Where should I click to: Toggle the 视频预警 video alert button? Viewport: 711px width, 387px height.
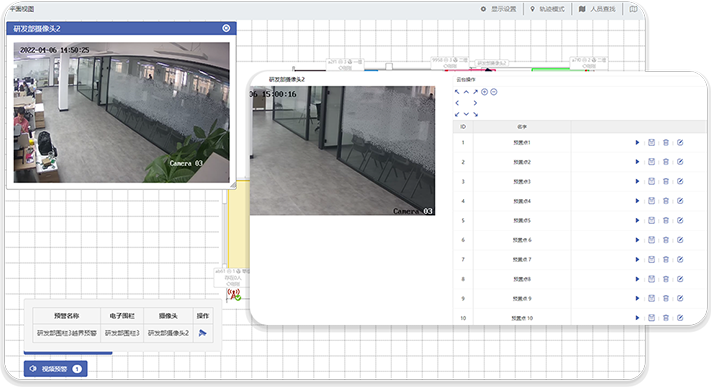[x=55, y=369]
